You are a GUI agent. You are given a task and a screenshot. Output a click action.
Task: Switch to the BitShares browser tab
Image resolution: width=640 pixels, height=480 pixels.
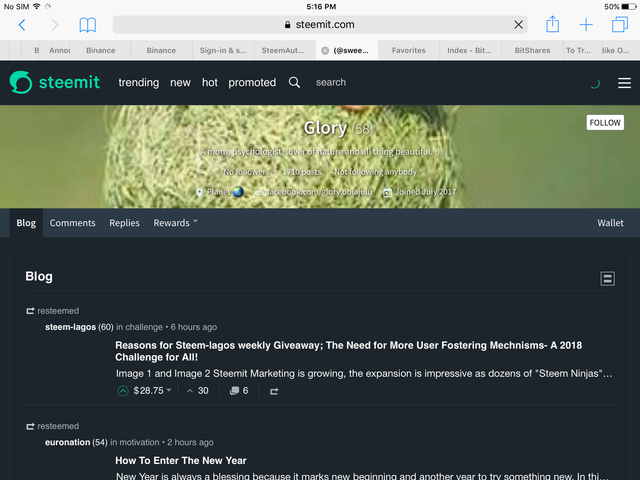(x=532, y=51)
